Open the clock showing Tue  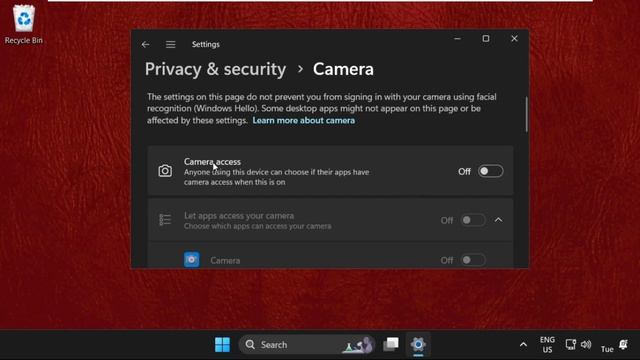(607, 349)
